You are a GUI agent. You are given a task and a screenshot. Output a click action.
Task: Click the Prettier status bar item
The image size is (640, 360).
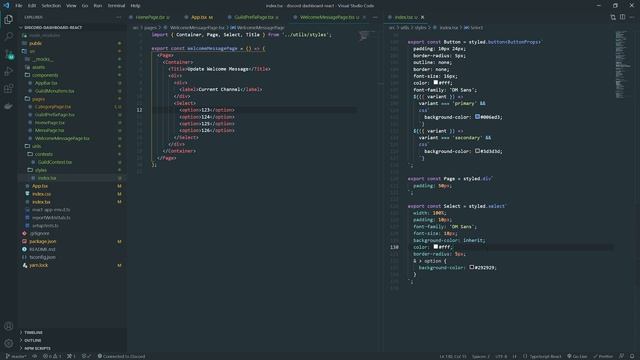pyautogui.click(x=603, y=356)
